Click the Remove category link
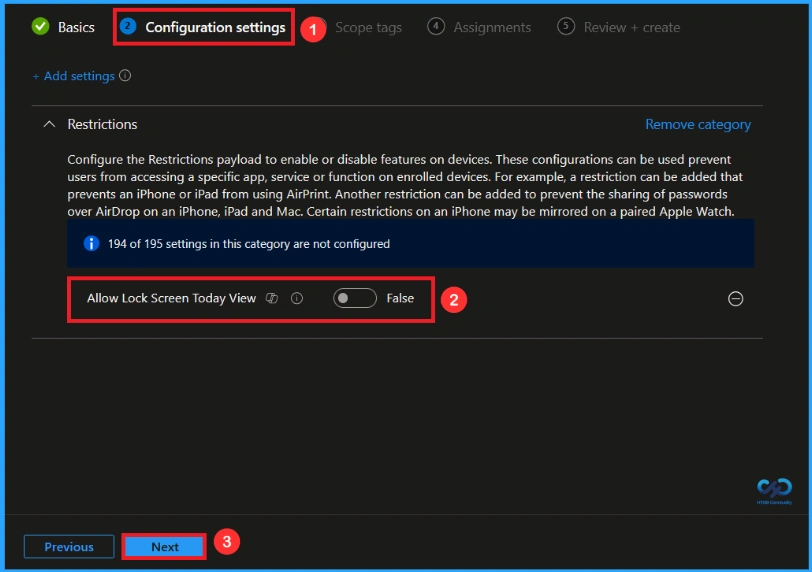This screenshot has width=812, height=572. pyautogui.click(x=698, y=124)
